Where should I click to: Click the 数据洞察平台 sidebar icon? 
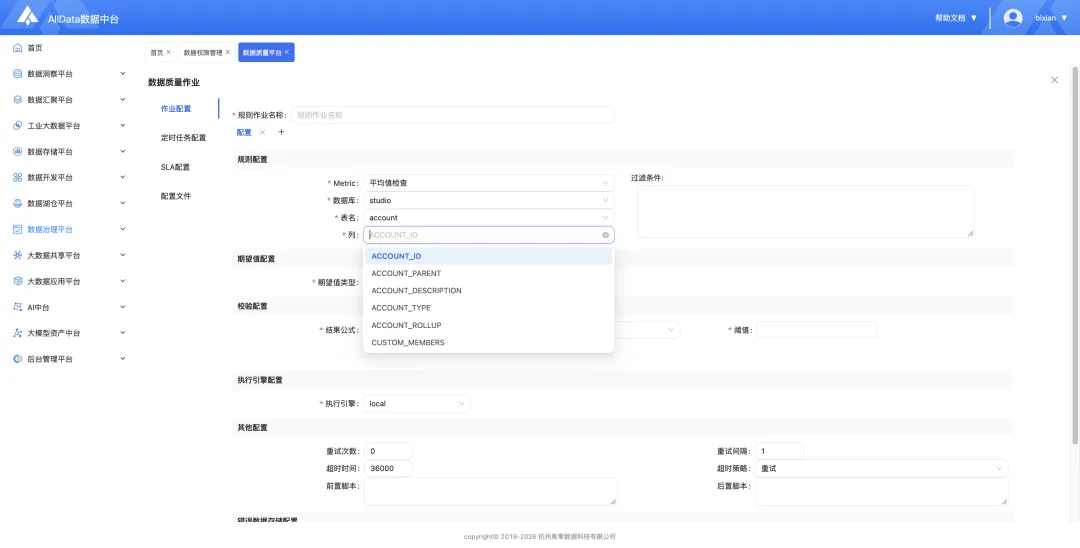18,74
